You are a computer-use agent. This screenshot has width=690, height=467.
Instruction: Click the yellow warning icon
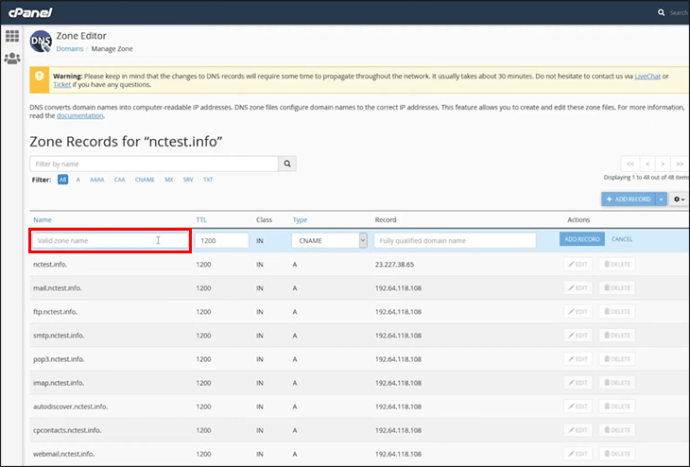click(x=39, y=76)
